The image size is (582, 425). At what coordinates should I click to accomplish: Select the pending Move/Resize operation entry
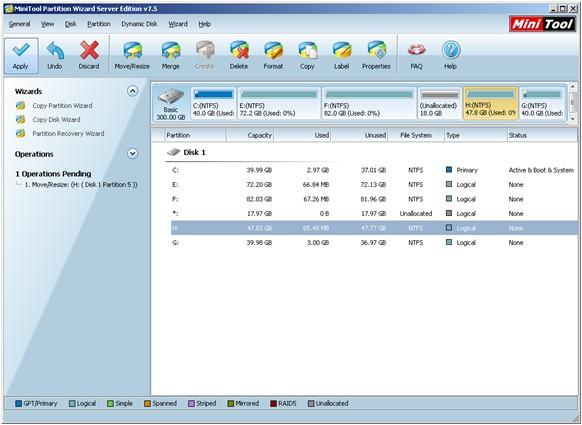[81, 184]
